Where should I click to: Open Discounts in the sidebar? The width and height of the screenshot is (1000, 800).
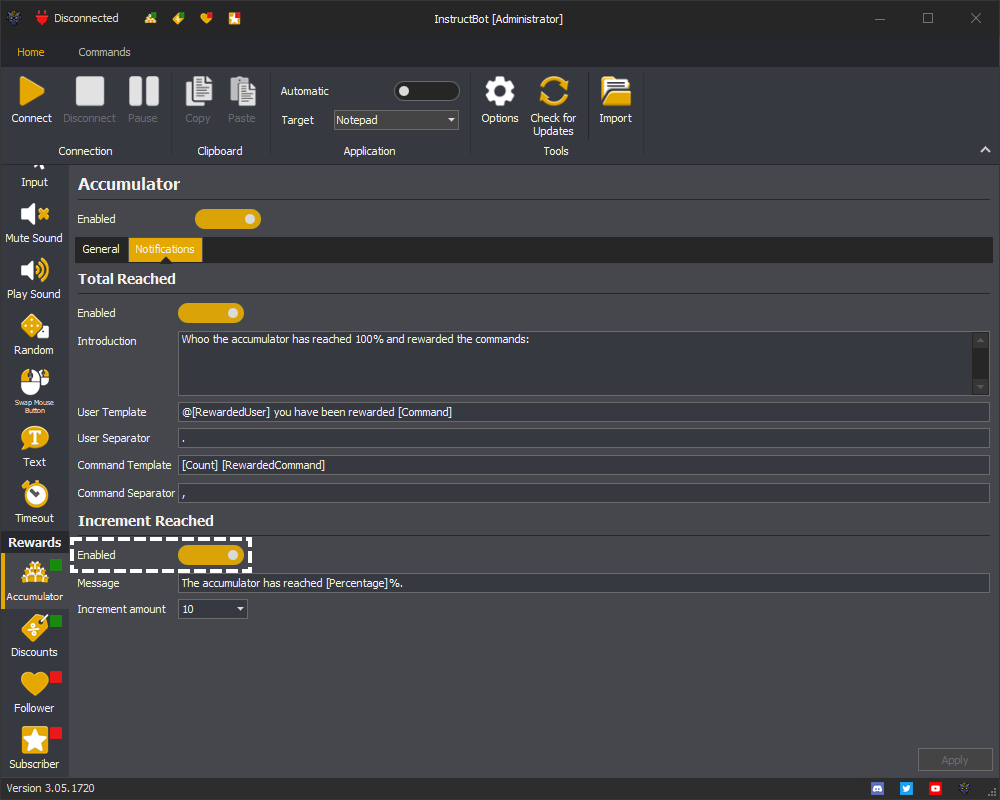34,637
